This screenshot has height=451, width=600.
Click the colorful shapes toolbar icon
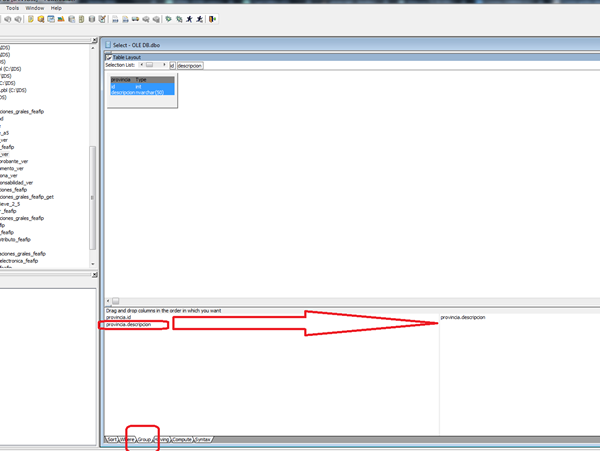[61, 19]
